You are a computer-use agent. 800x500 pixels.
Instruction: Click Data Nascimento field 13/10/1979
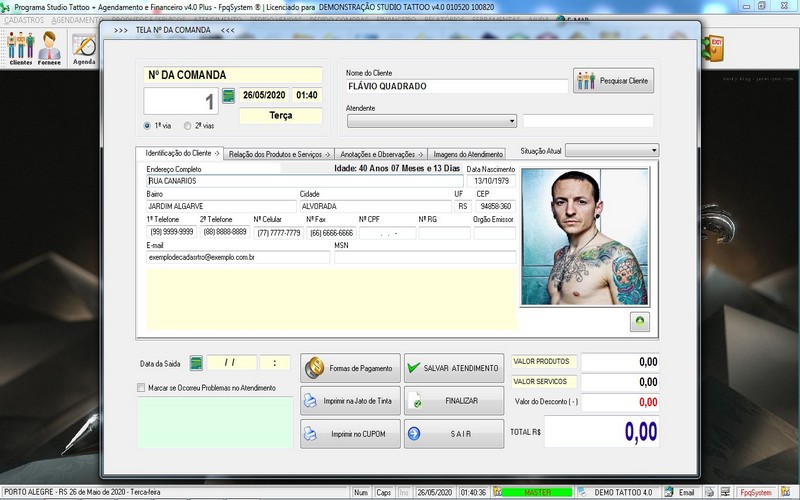(491, 181)
